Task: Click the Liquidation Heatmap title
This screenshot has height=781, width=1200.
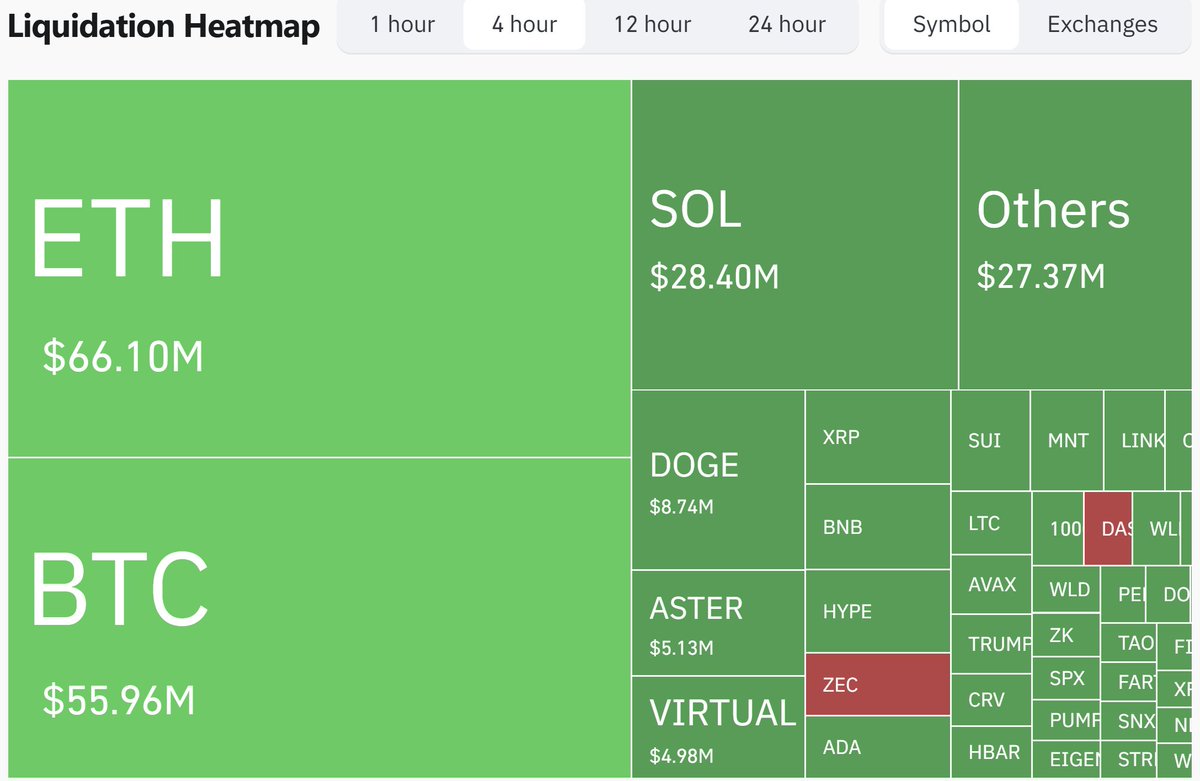Action: (164, 26)
